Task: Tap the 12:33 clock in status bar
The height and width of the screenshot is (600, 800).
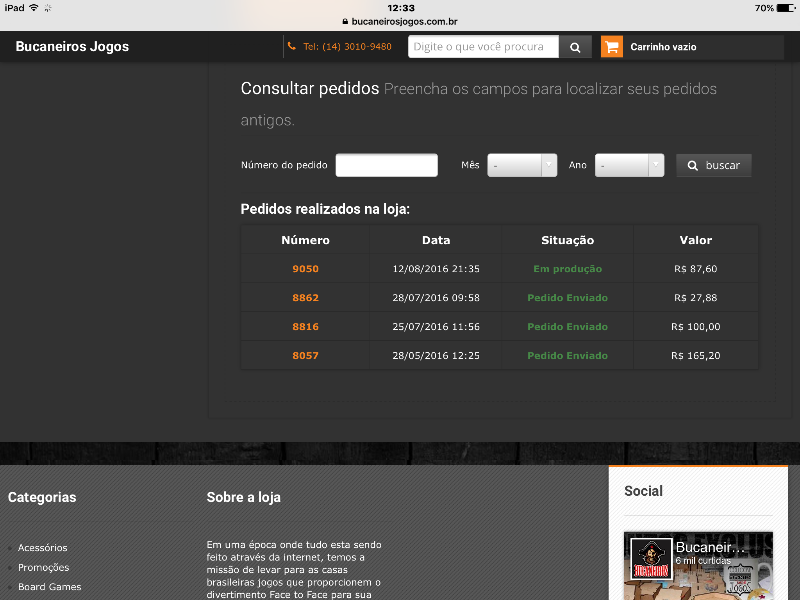Action: tap(401, 8)
